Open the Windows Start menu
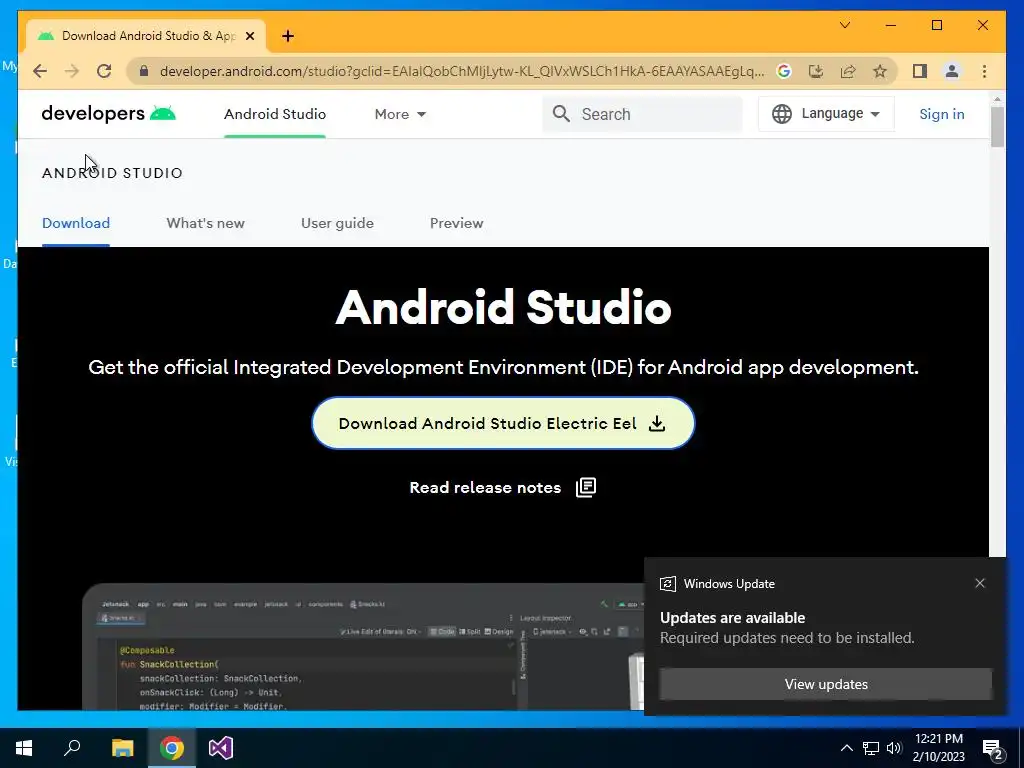This screenshot has height=768, width=1024. pyautogui.click(x=24, y=748)
